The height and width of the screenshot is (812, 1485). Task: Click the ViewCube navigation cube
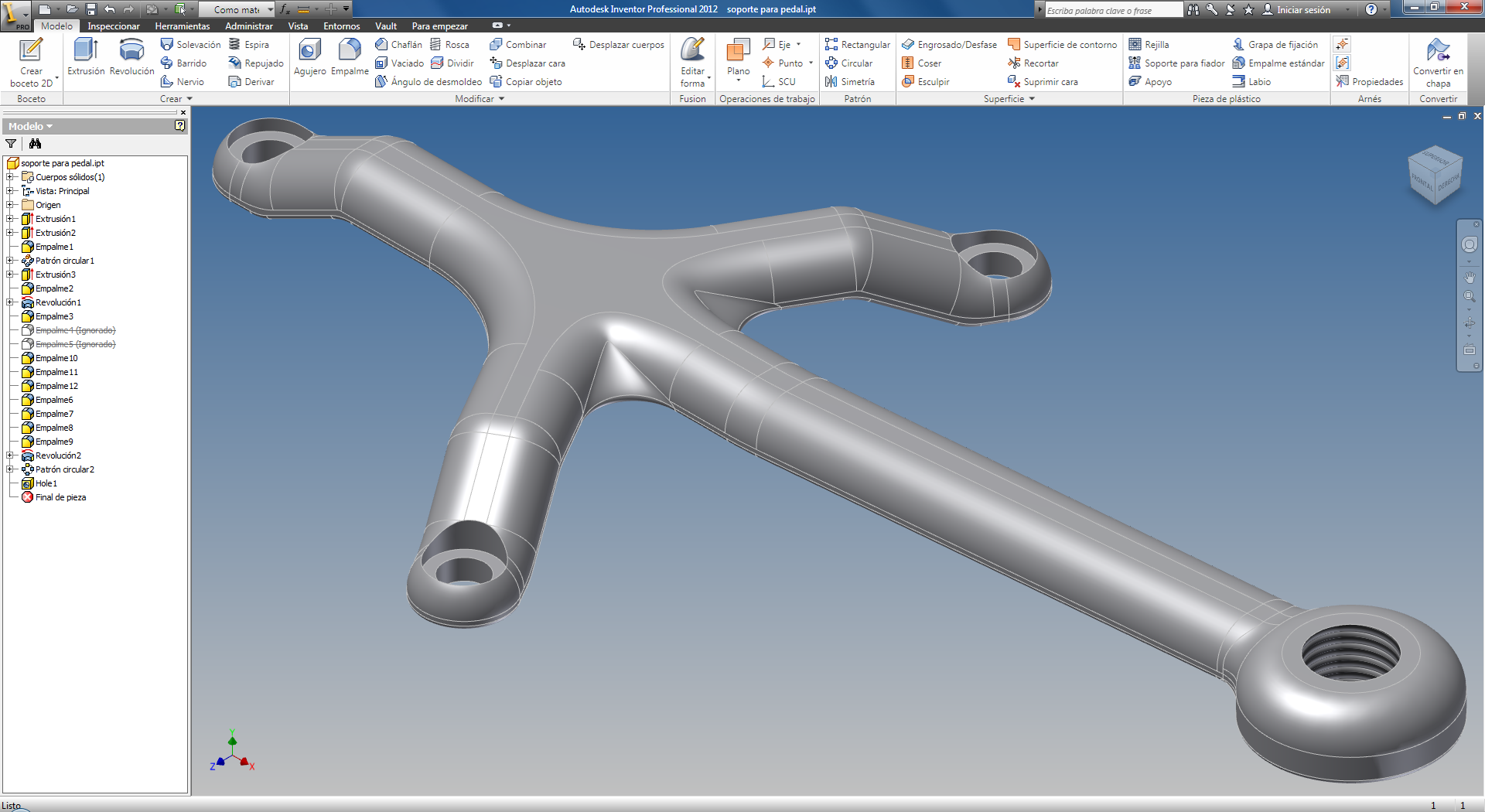(1435, 175)
